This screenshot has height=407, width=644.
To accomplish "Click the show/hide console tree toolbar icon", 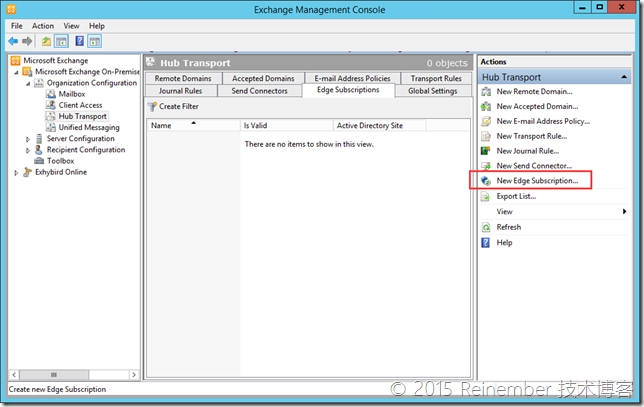I will tap(61, 41).
